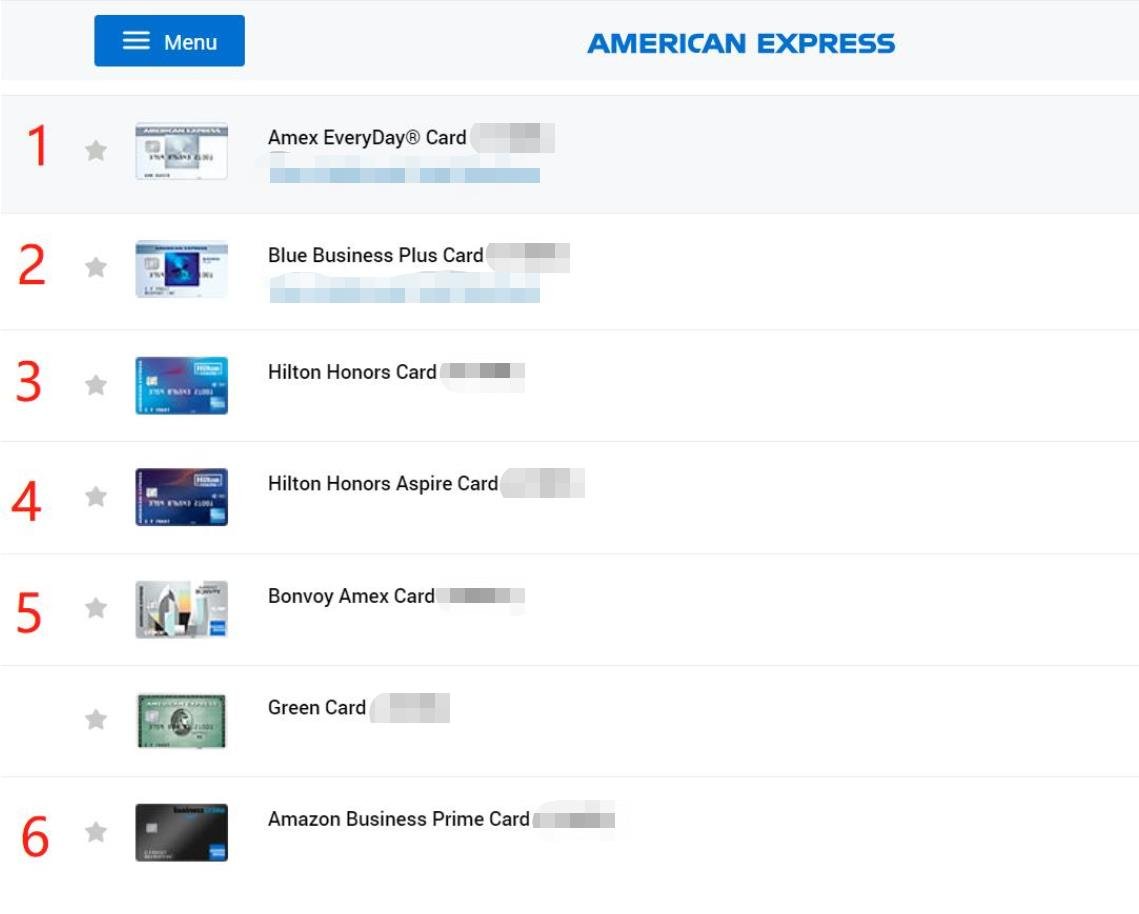Toggle favorite star for Hilton Honors Card
Viewport: 1139px width, 914px height.
coord(96,384)
